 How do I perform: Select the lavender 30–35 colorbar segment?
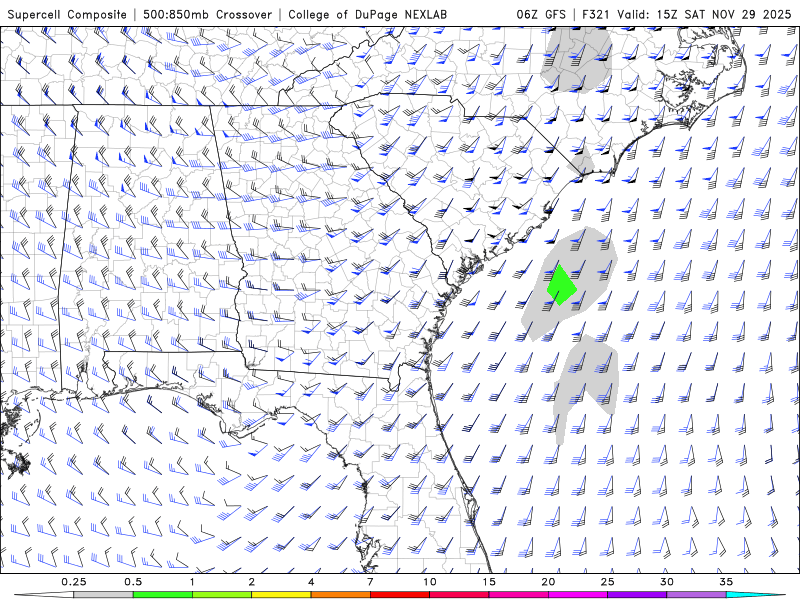(696, 595)
